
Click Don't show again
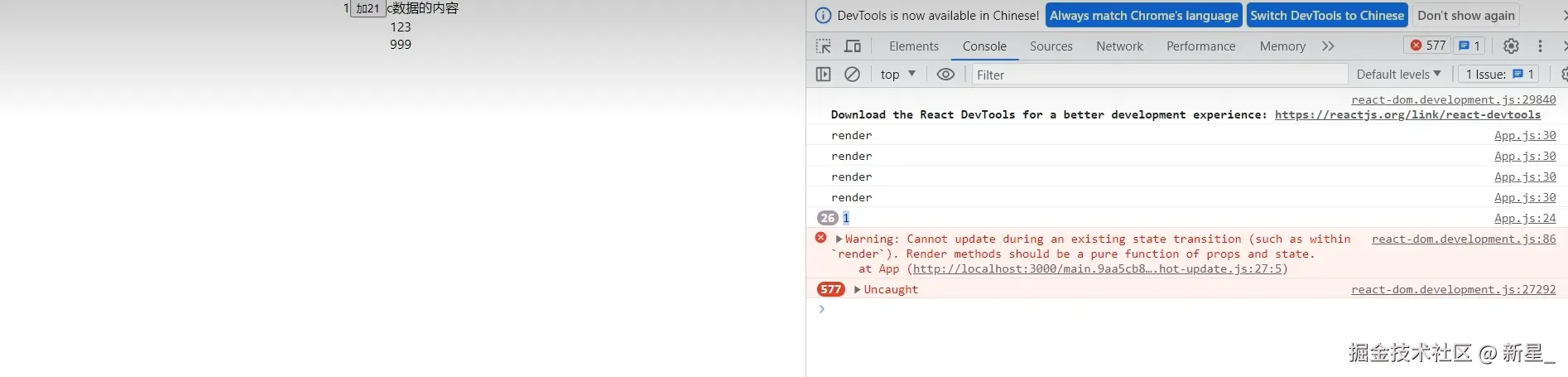click(1466, 16)
